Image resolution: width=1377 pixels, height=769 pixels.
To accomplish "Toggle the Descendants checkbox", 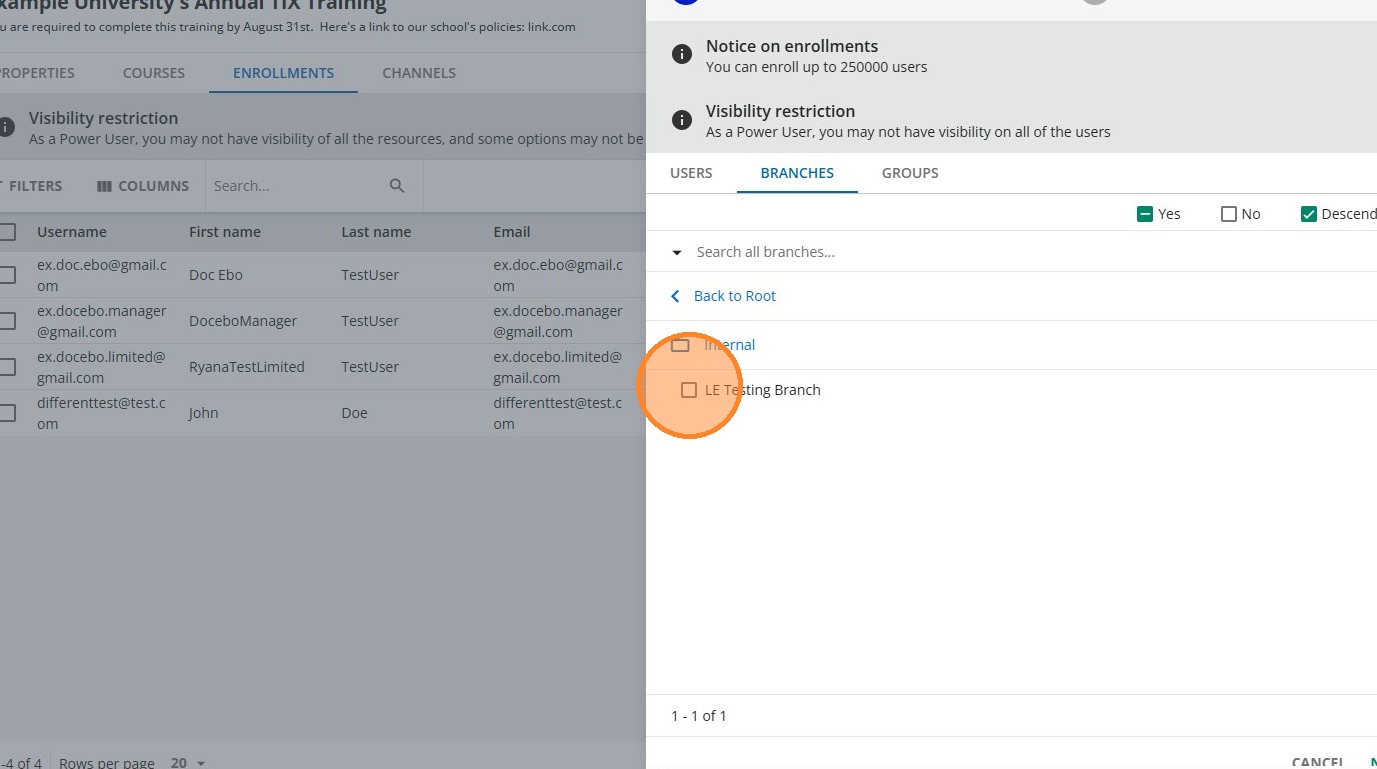I will tap(1309, 214).
